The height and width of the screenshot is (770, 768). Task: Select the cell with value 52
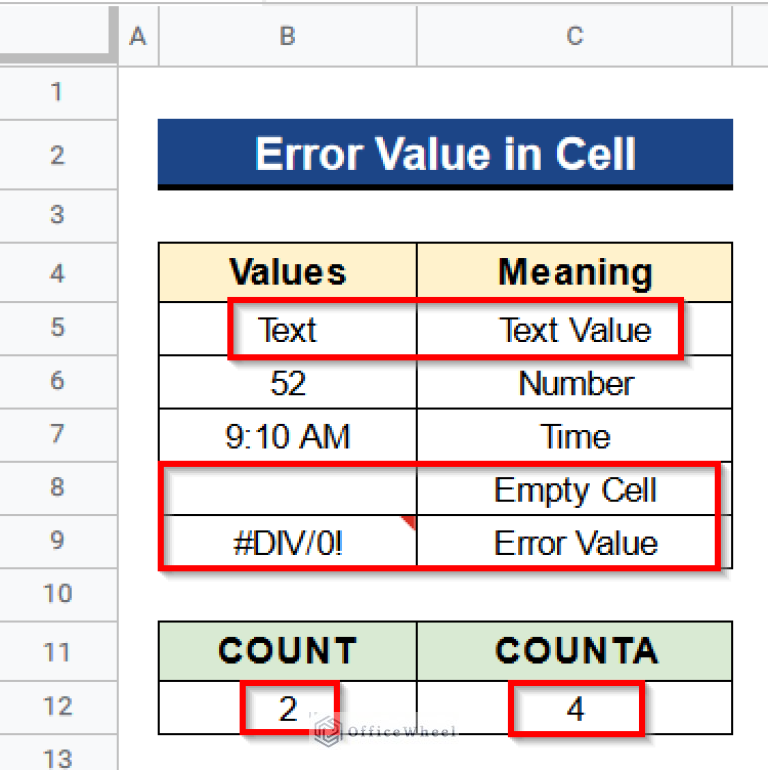288,383
